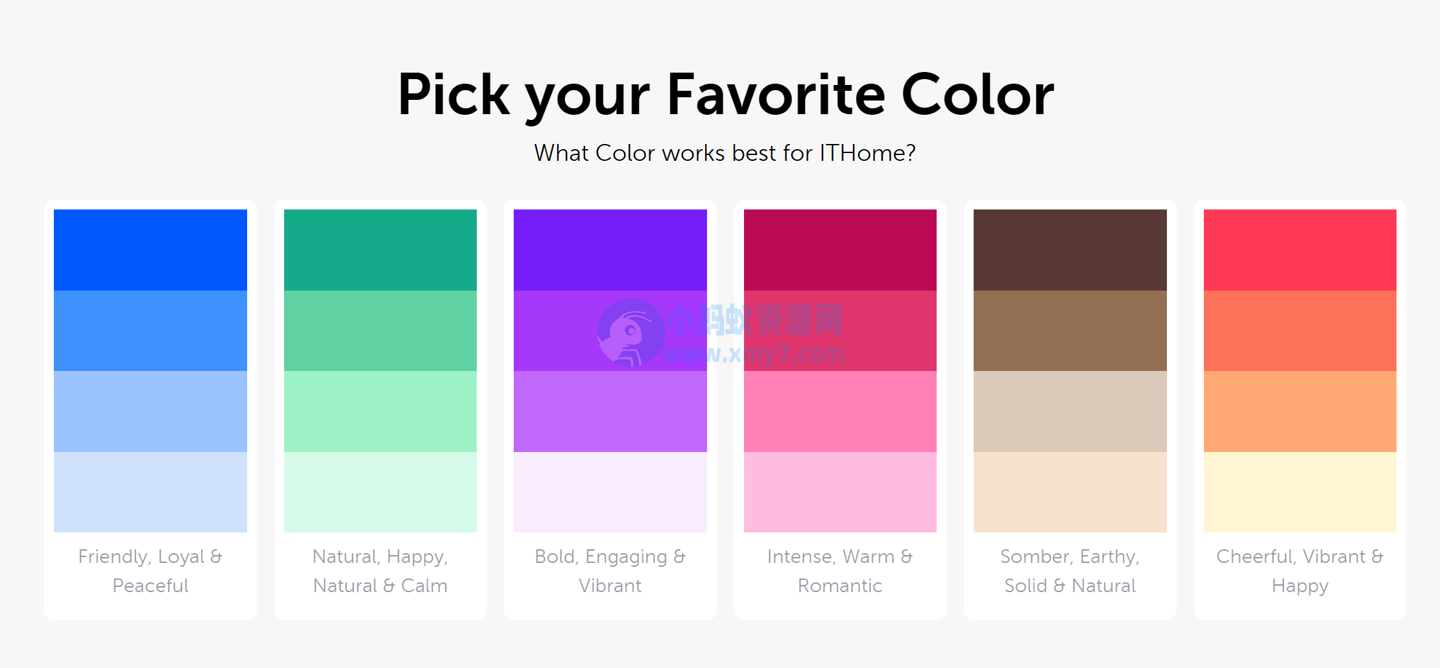Click the pale yellow bottom swatch

(1300, 492)
